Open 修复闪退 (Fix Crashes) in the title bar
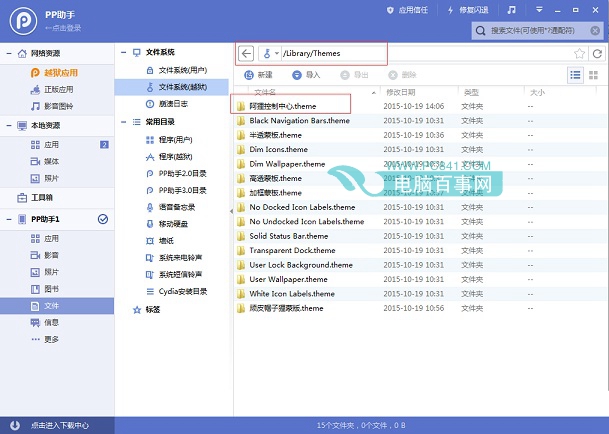Image resolution: width=609 pixels, height=434 pixels. pos(467,10)
